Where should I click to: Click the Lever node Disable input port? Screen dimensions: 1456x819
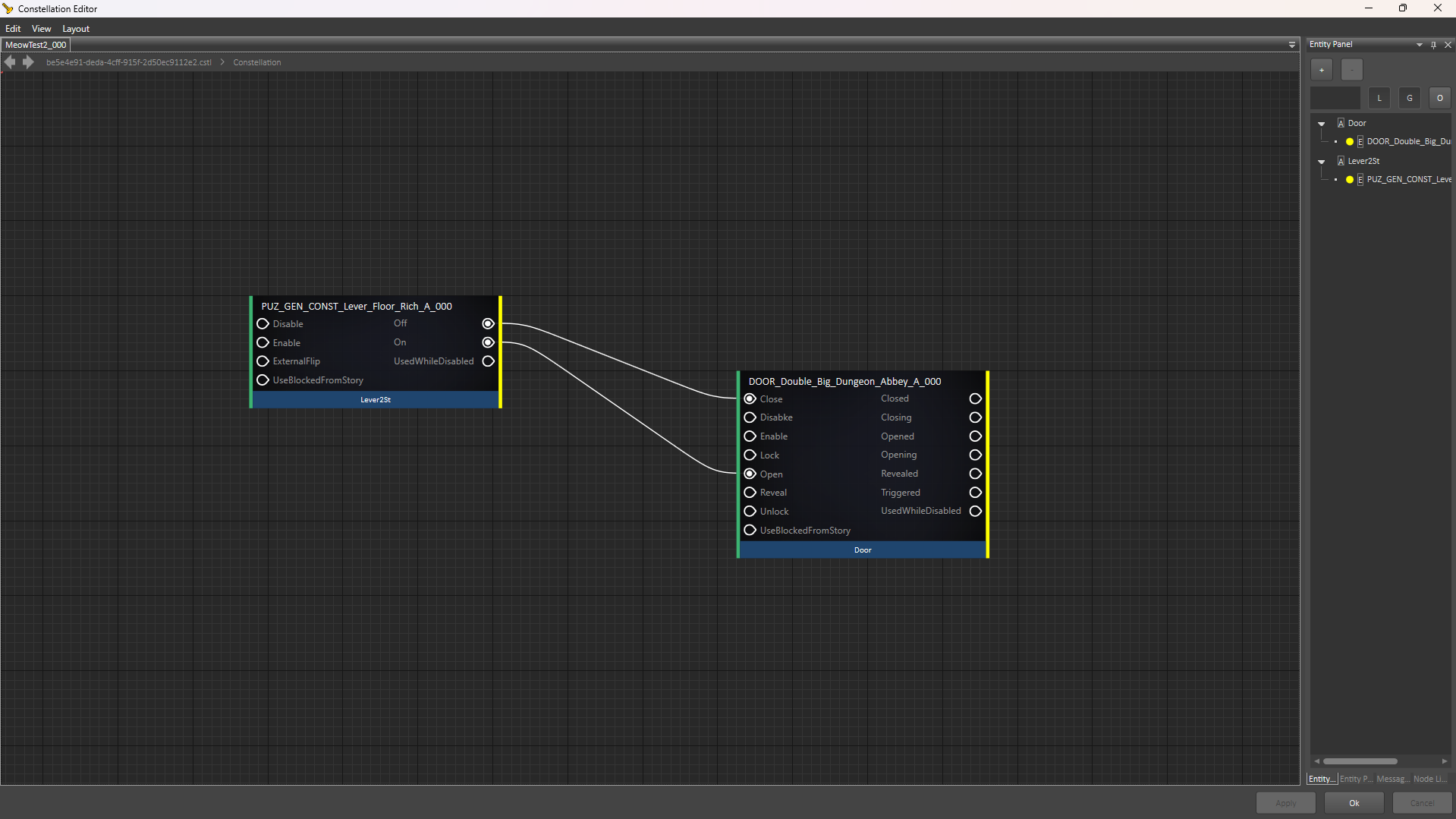click(263, 324)
